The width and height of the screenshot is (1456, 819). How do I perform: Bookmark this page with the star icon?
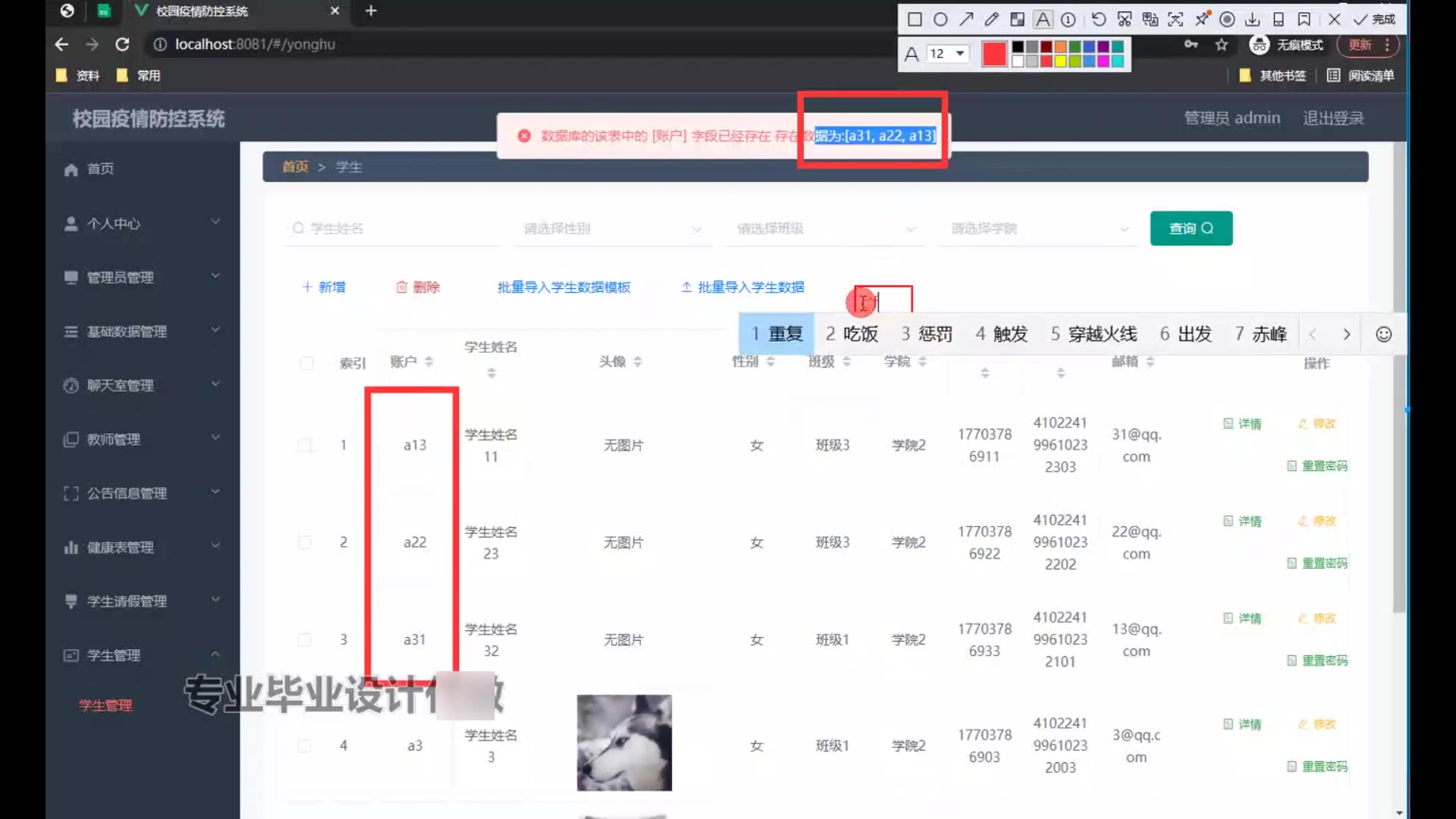pos(1222,45)
